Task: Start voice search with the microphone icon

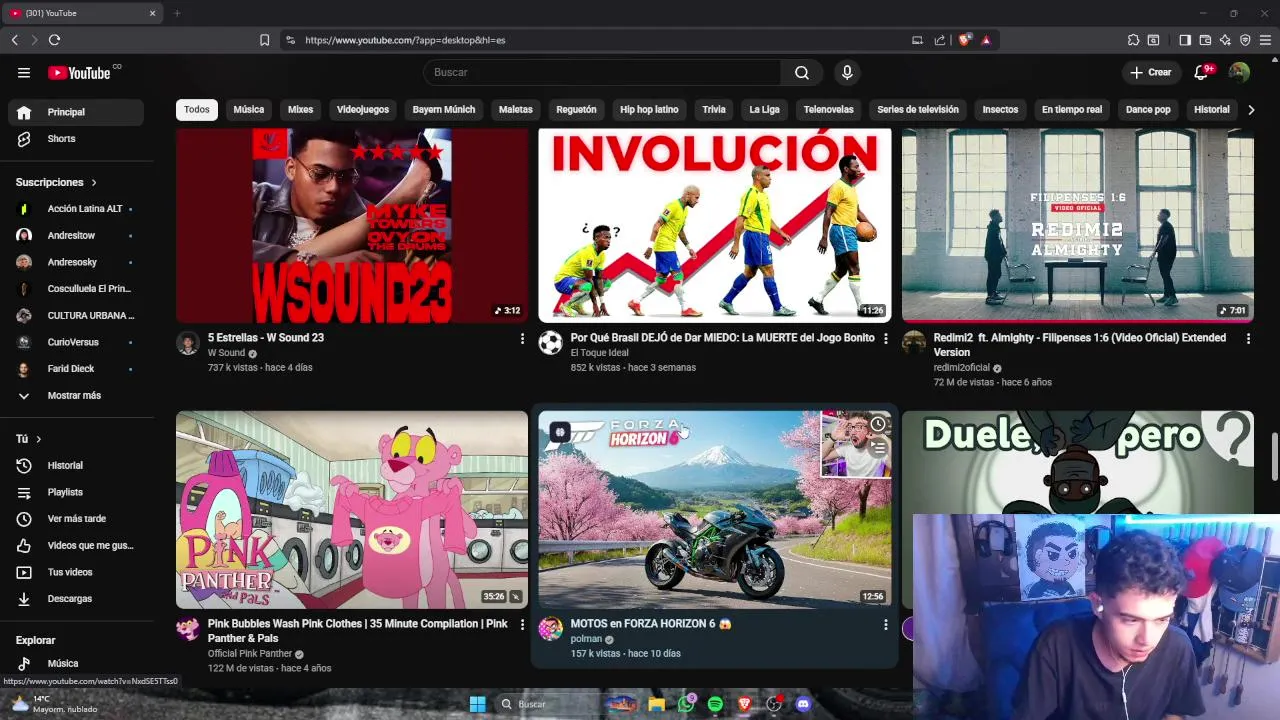Action: [x=847, y=72]
